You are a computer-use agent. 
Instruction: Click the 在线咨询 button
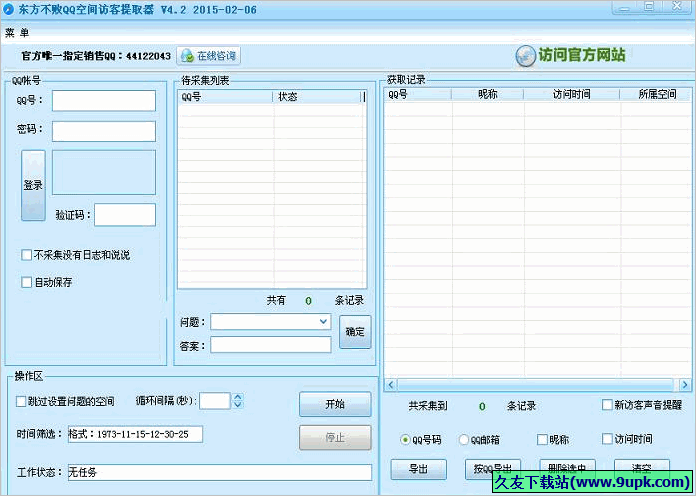pos(209,56)
